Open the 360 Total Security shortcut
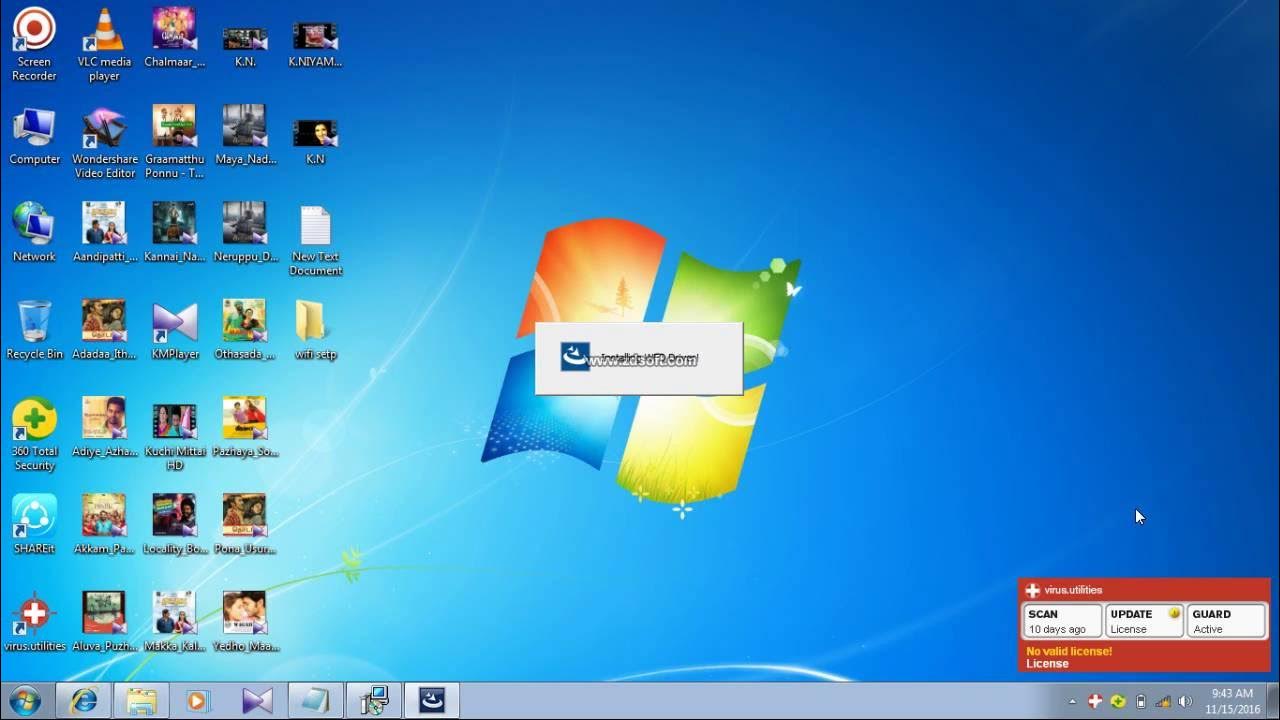Image resolution: width=1280 pixels, height=720 pixels. coord(34,435)
